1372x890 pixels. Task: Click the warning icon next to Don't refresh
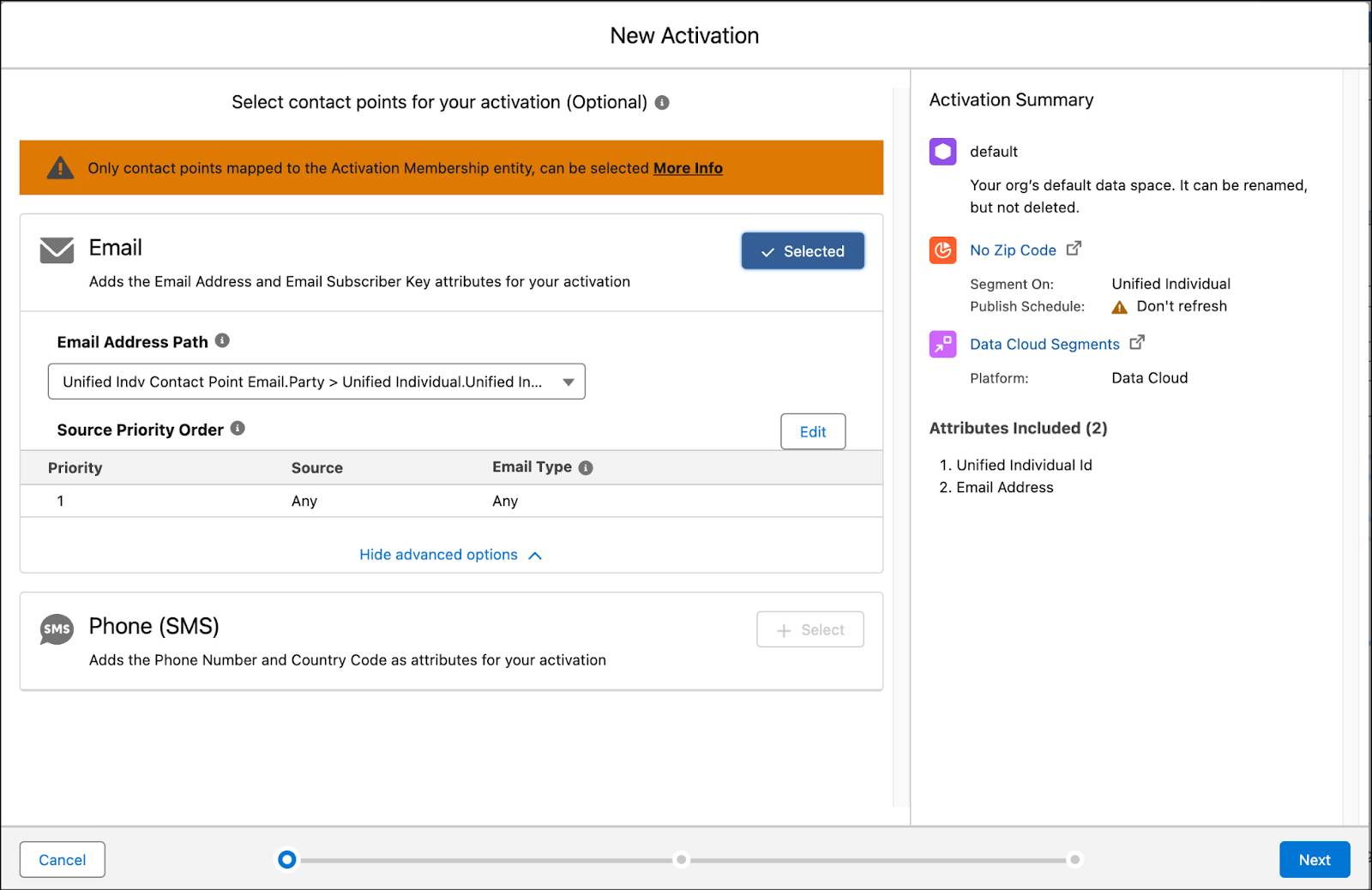1119,306
